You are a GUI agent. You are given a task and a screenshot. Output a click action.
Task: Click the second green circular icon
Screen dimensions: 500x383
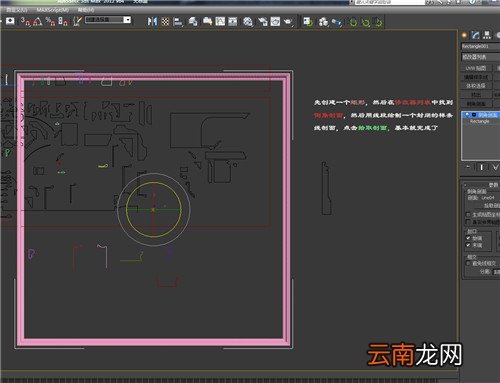tap(366, 22)
